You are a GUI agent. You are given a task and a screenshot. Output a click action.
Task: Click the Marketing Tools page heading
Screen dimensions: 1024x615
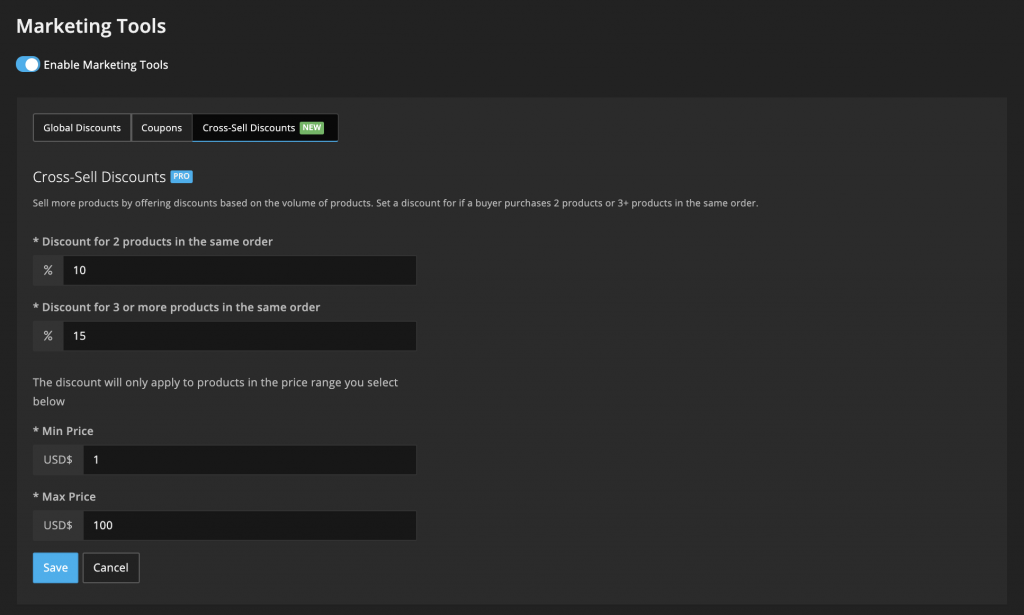click(x=91, y=26)
